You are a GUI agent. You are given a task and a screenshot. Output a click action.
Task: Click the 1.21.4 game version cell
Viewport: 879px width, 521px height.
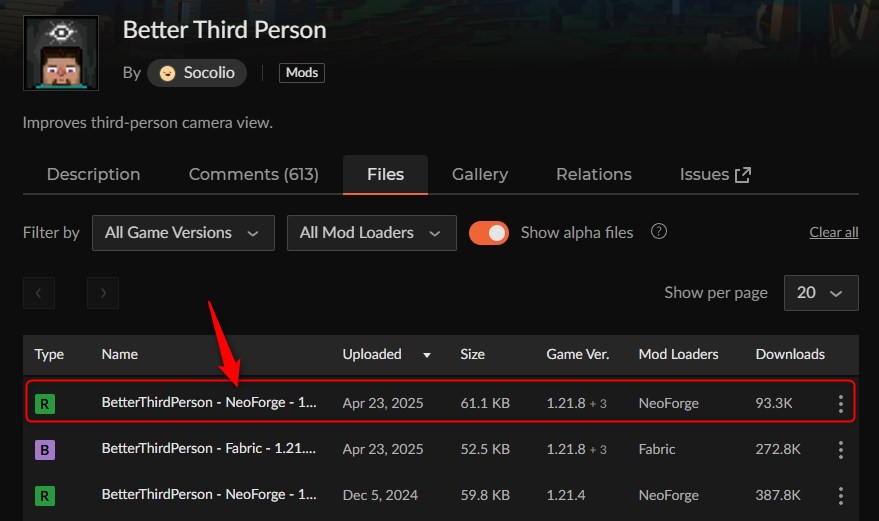pos(566,495)
